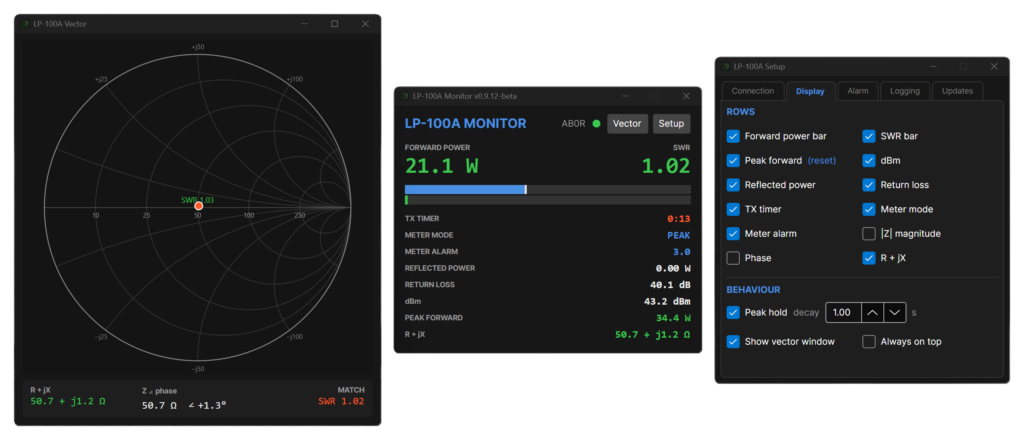Click the LP-100A MONITOR heading
This screenshot has width=1024, height=440.
pos(466,123)
